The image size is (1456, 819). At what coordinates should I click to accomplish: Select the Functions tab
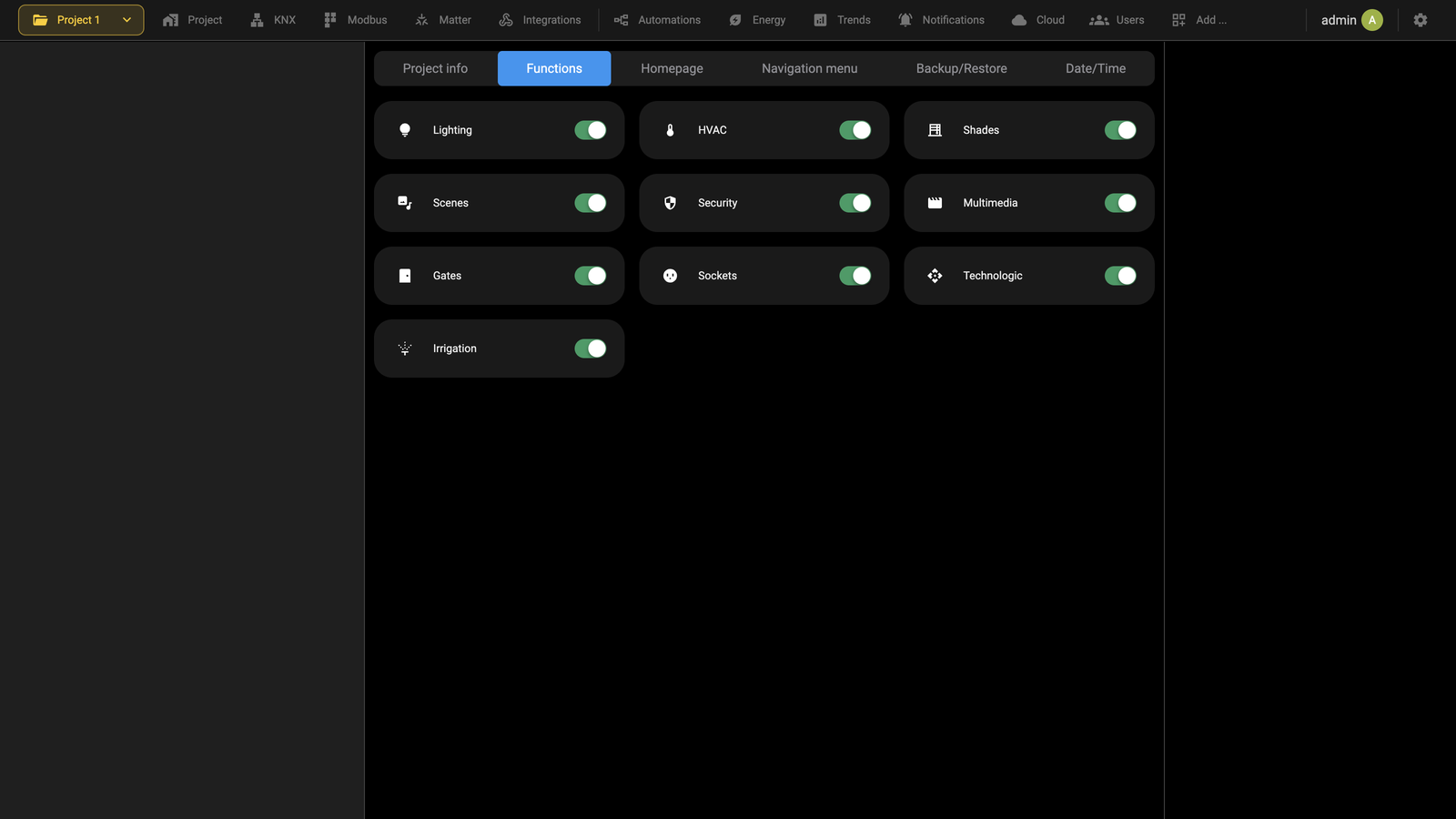click(x=554, y=68)
